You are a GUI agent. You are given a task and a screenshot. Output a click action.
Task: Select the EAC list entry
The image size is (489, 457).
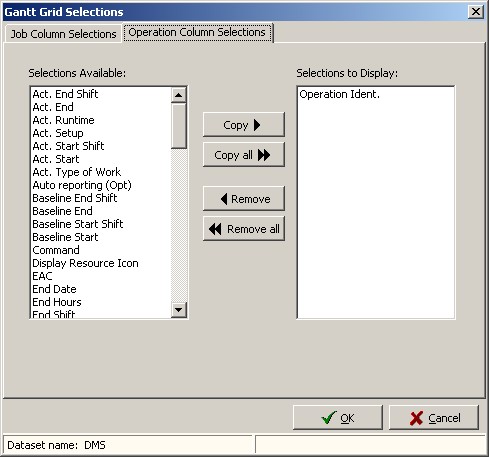pos(42,276)
